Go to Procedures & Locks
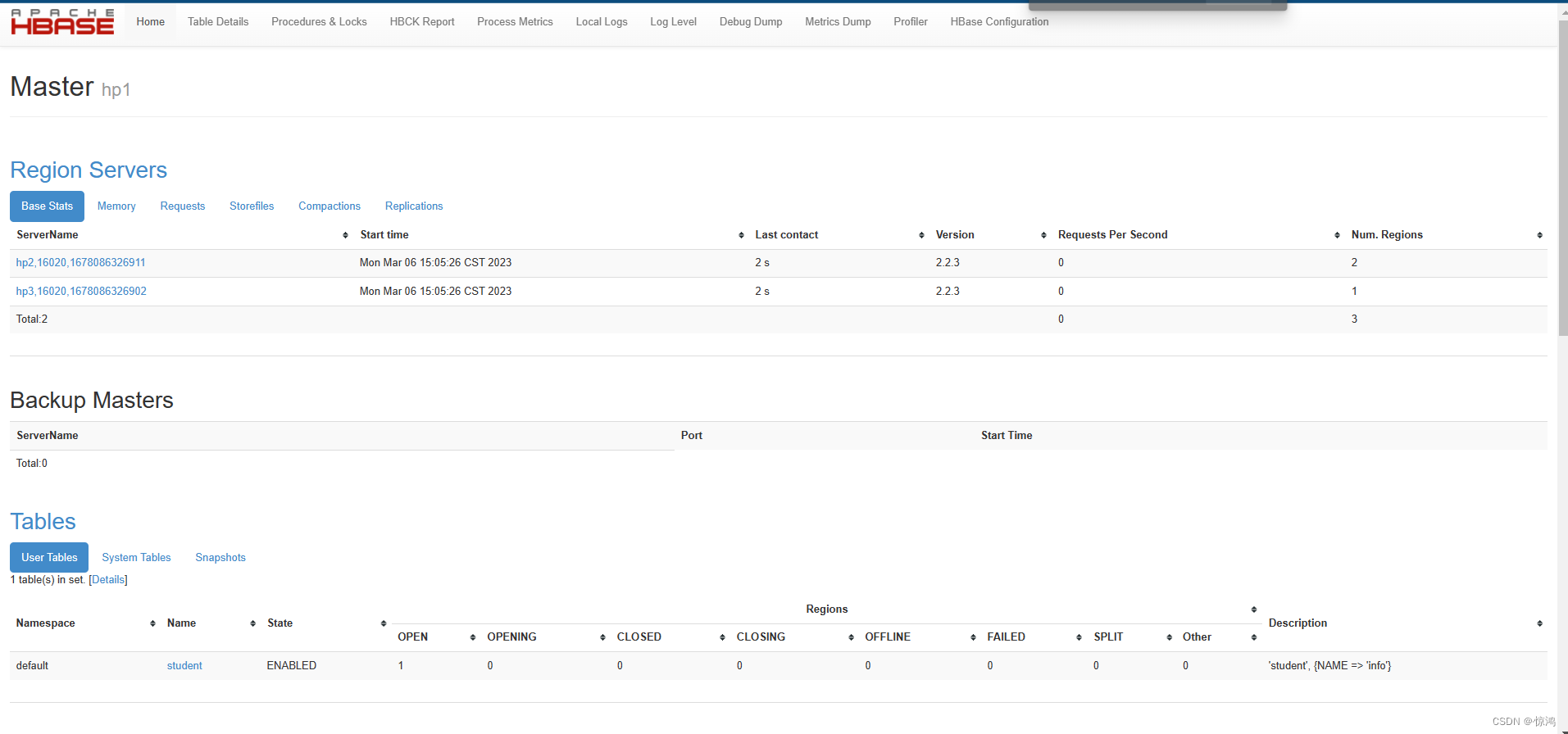The height and width of the screenshot is (734, 1568). pyautogui.click(x=319, y=22)
